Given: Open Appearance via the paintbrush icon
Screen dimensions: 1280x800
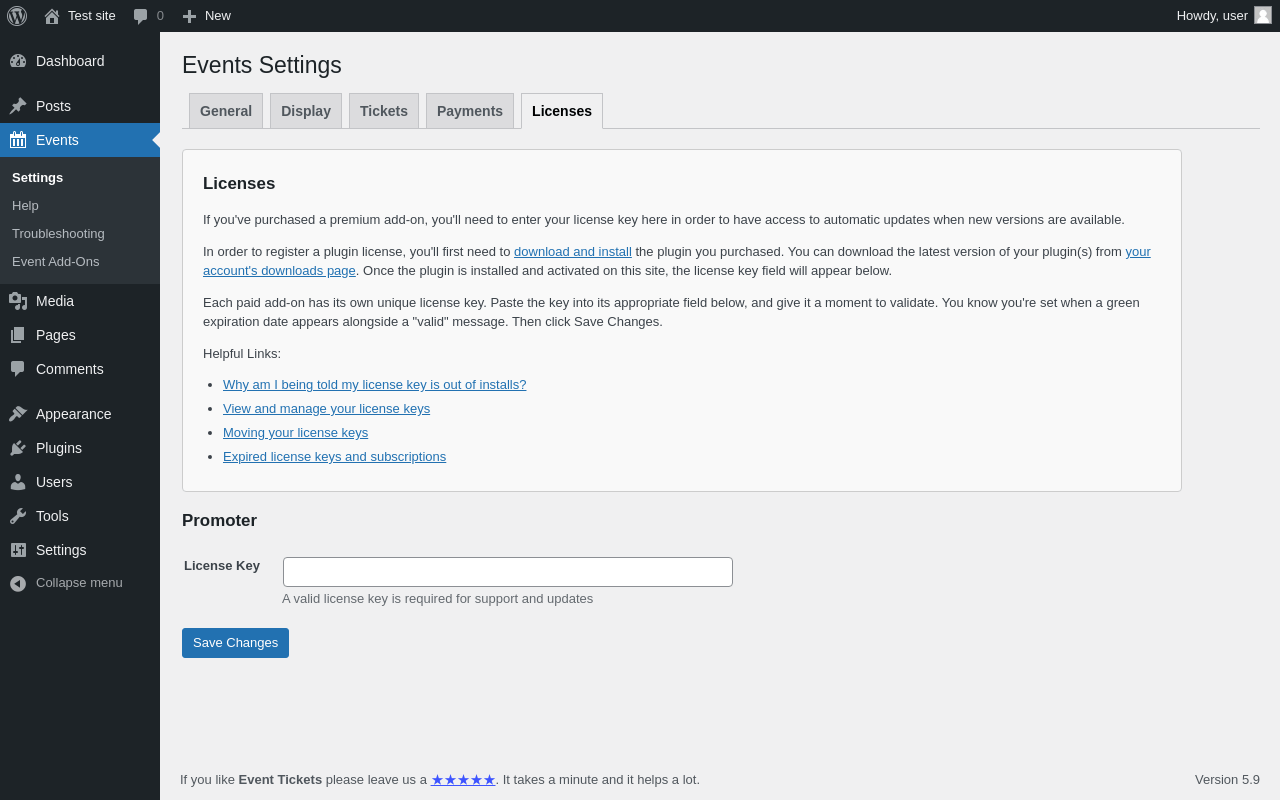Looking at the screenshot, I should pos(18,414).
